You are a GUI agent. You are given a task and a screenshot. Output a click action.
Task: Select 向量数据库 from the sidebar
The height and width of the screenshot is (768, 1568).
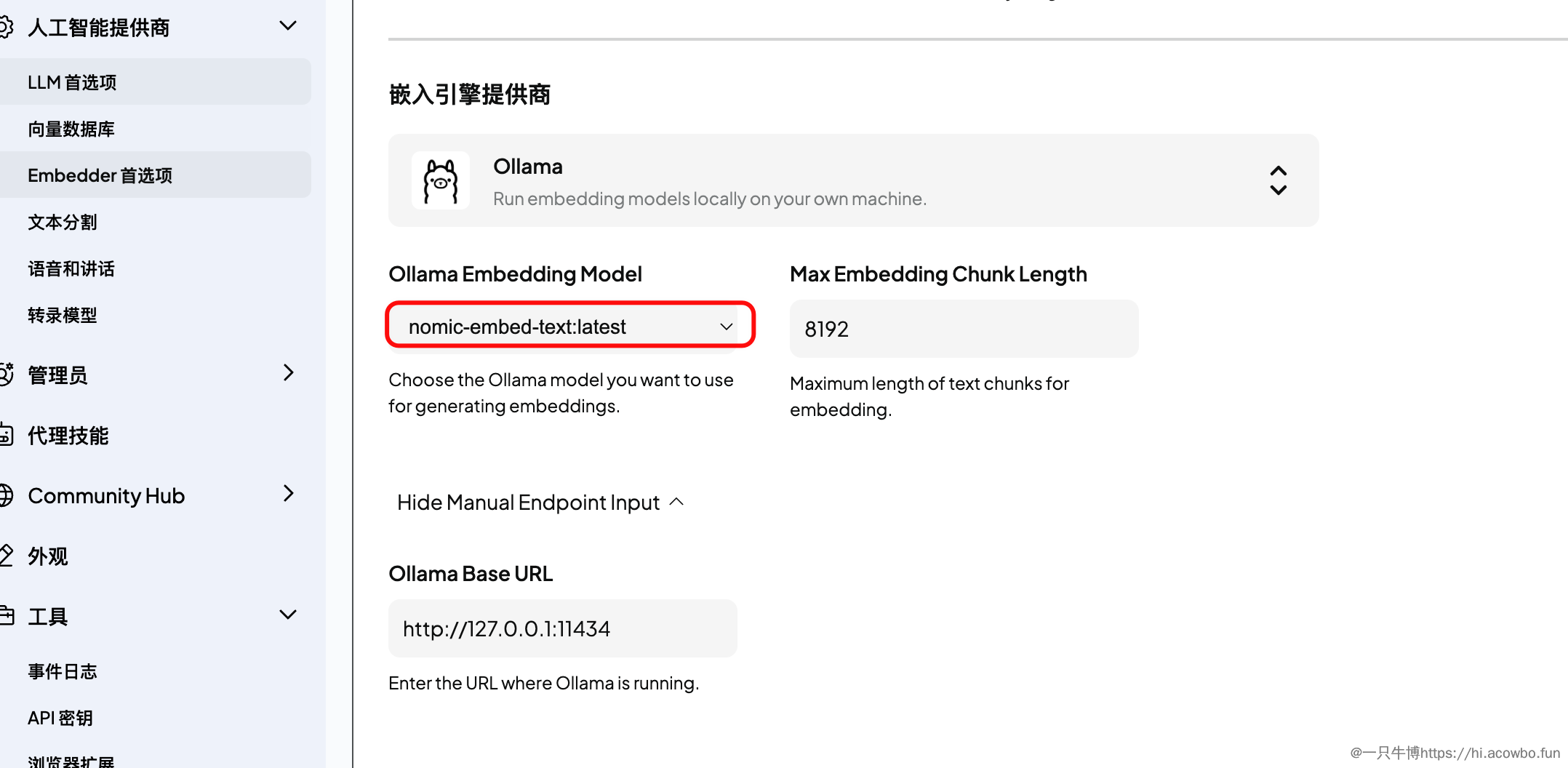pyautogui.click(x=71, y=128)
